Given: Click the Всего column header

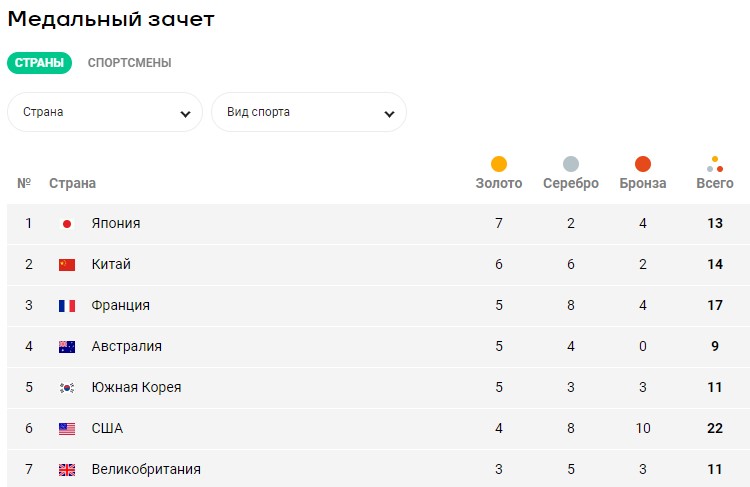Looking at the screenshot, I should click(715, 184).
